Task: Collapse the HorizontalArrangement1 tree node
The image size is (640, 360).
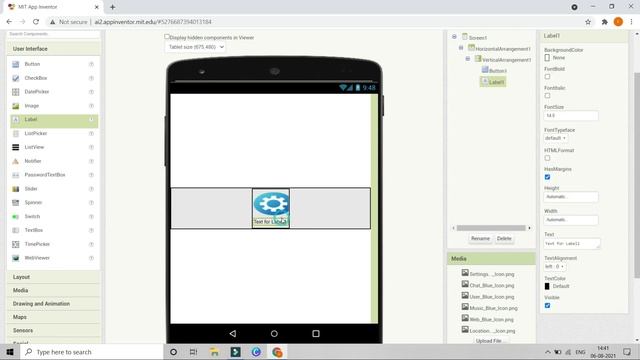Action: click(461, 48)
